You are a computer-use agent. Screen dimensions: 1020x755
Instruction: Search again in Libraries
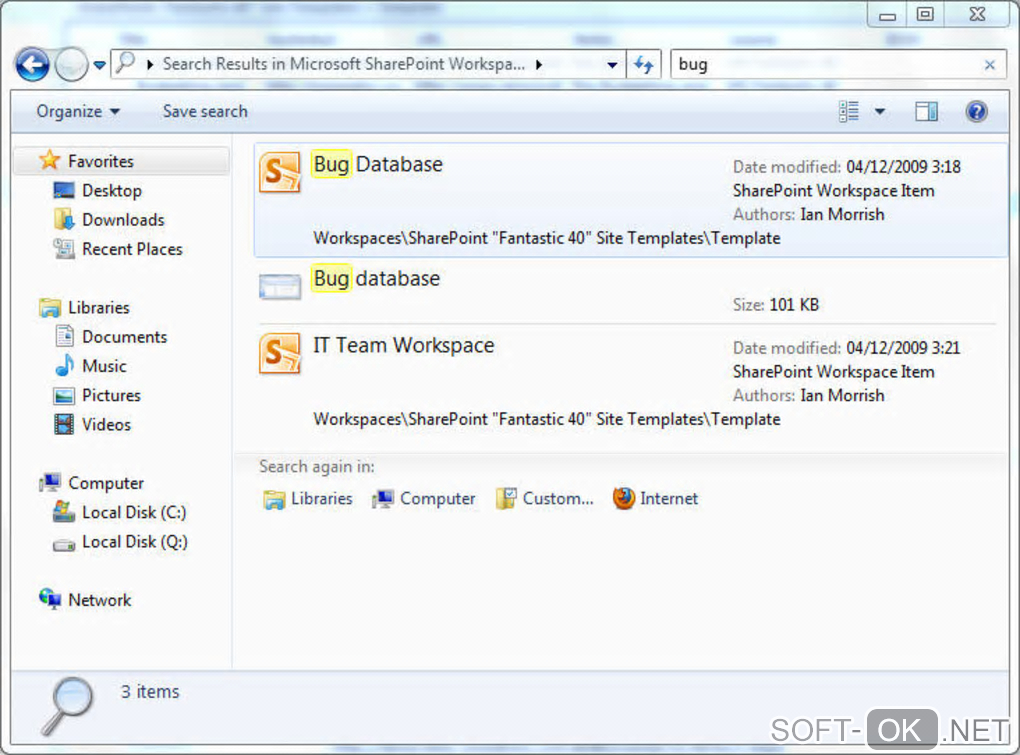tap(308, 499)
